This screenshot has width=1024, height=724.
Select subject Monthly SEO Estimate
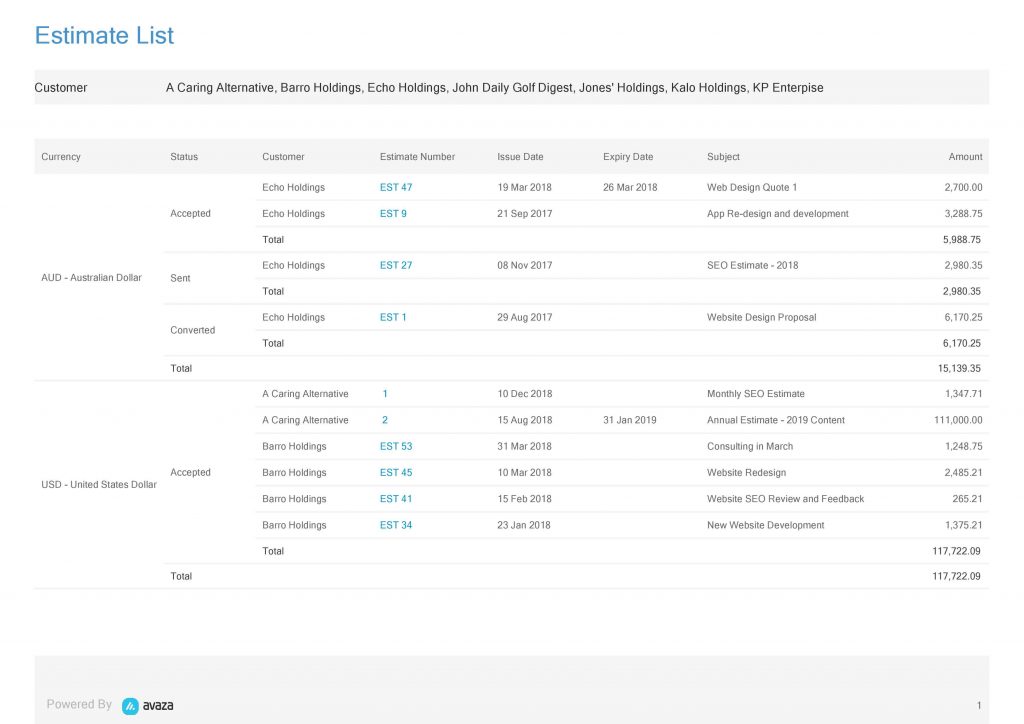756,394
